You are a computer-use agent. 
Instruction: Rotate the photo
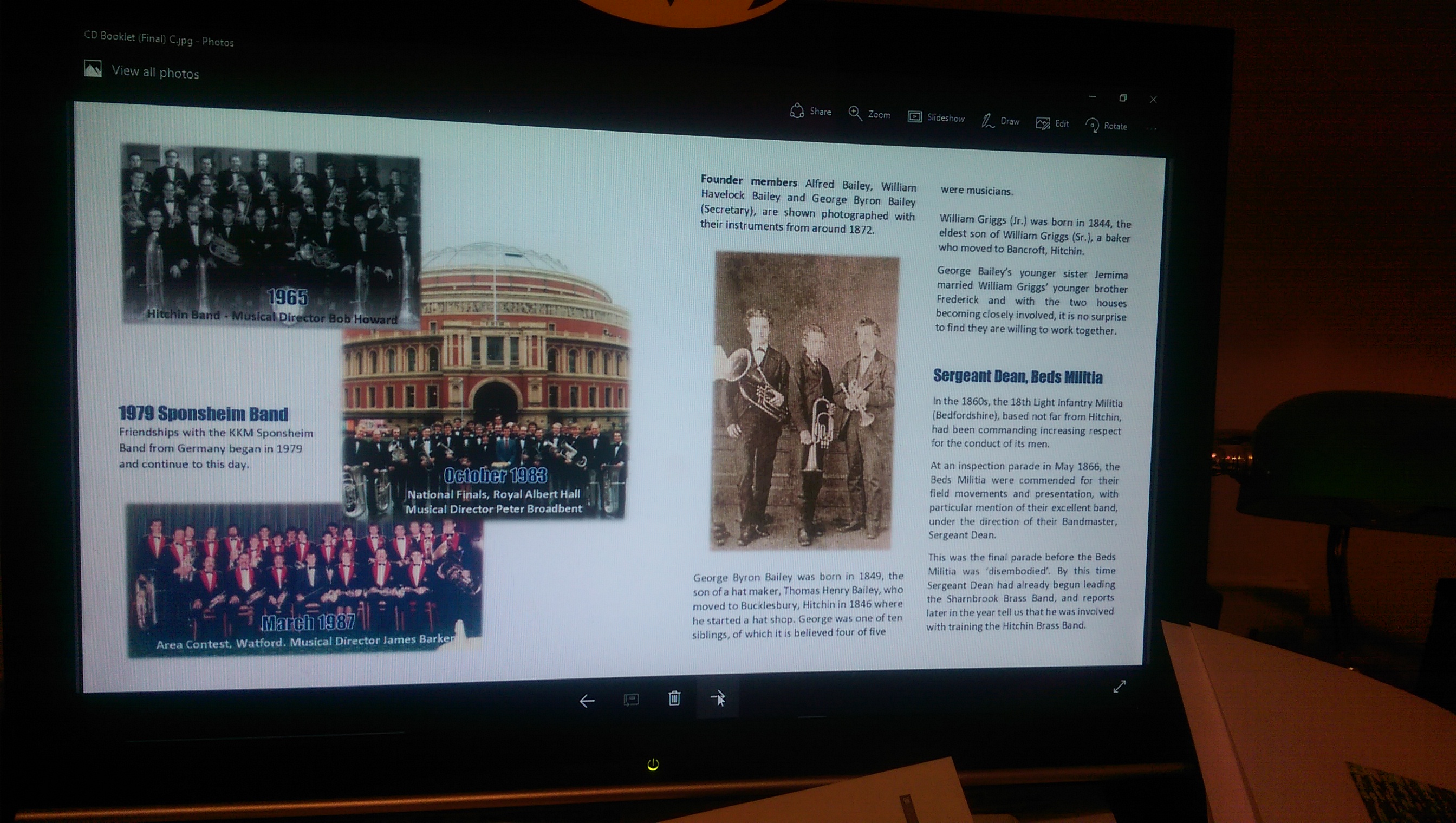pos(1093,125)
